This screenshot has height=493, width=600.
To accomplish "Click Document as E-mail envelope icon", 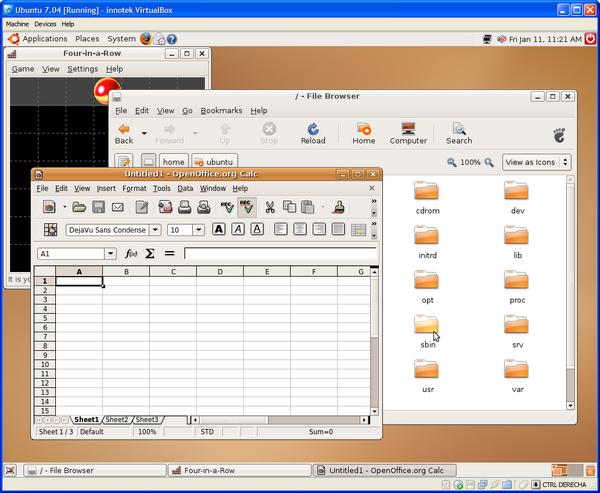I will (x=117, y=207).
